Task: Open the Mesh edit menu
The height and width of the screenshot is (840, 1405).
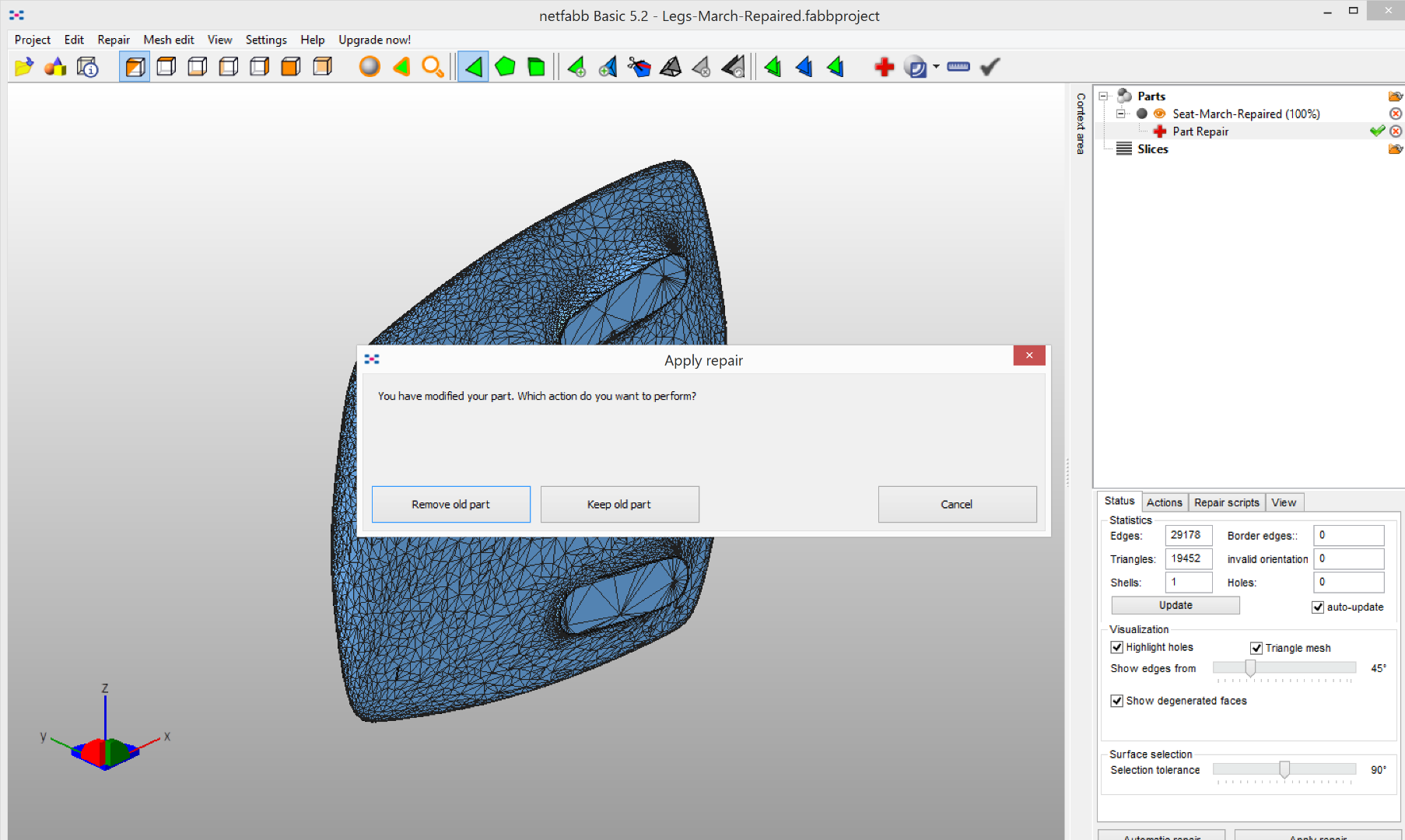Action: [169, 40]
